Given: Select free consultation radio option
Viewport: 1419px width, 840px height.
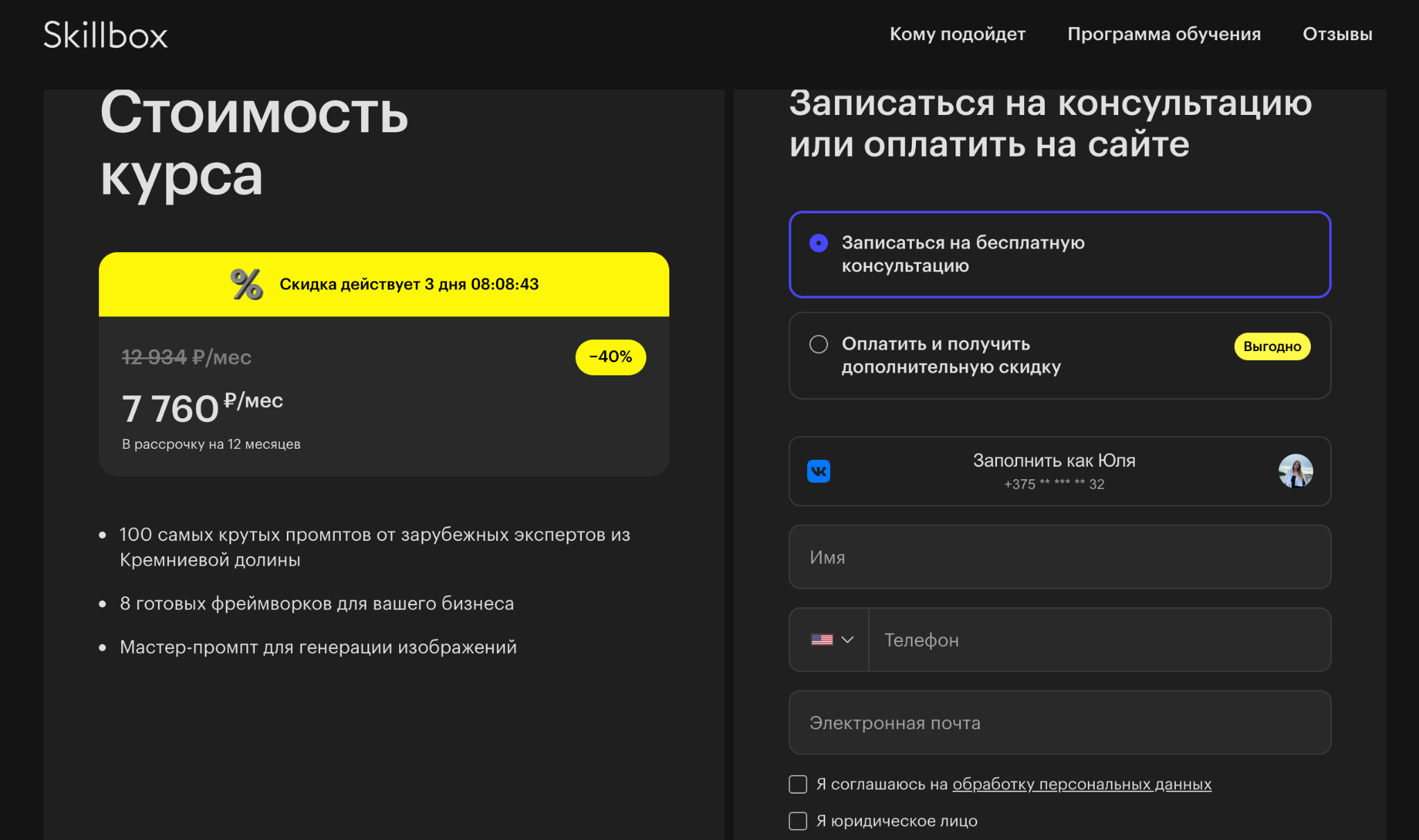Looking at the screenshot, I should (x=818, y=243).
